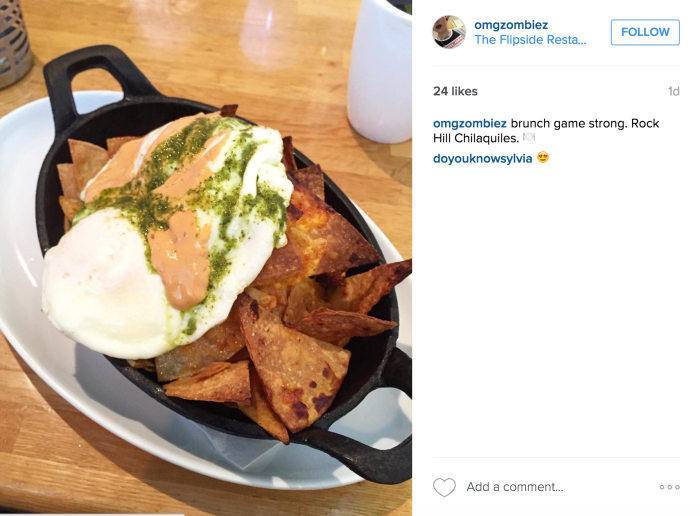Click the white mug in the photo
This screenshot has height=516, width=700.
[379, 69]
